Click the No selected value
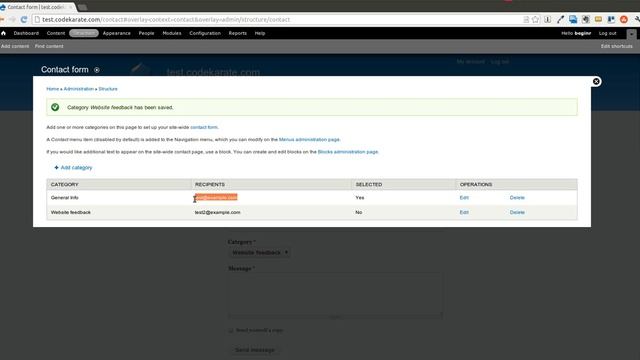The height and width of the screenshot is (360, 640). (x=359, y=212)
